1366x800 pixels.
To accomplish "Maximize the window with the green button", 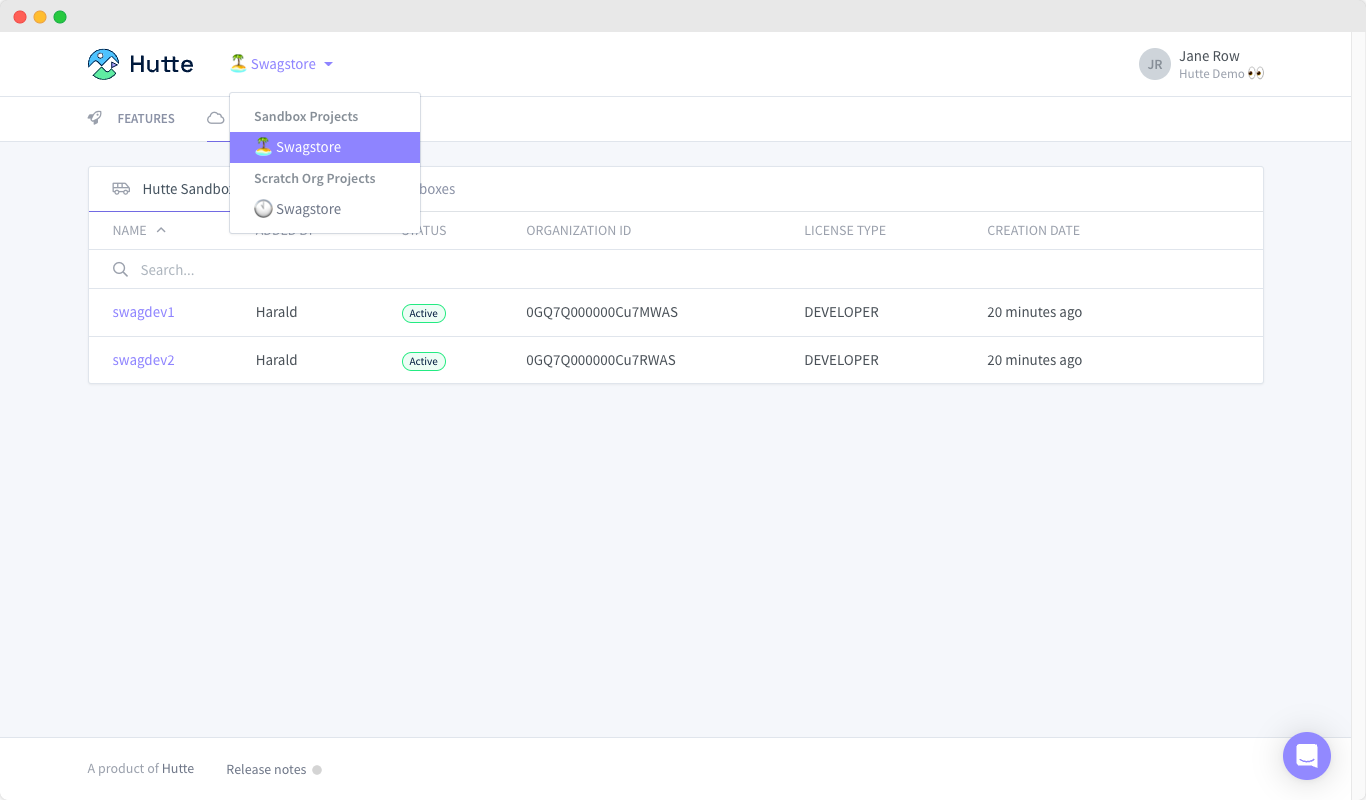I will tap(60, 17).
